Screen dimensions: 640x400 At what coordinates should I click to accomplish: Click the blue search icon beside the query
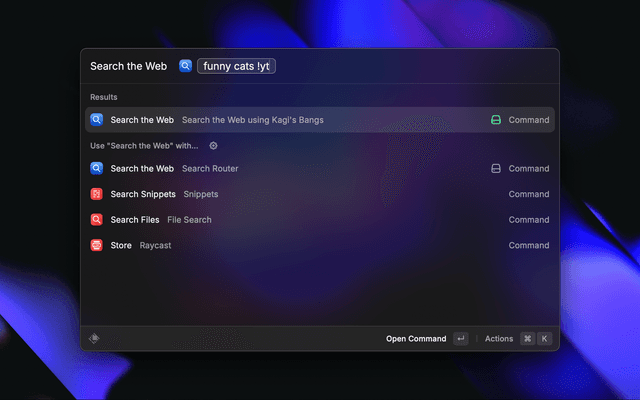tap(185, 66)
